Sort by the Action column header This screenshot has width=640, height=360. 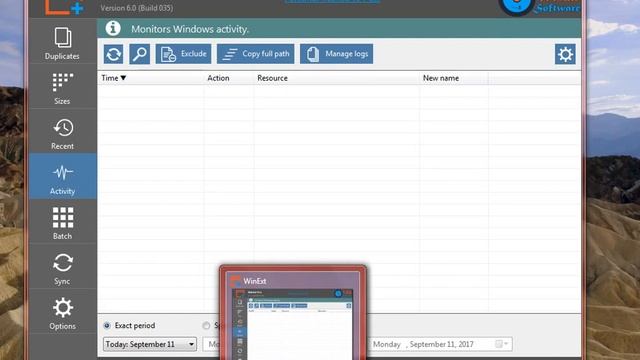coord(229,78)
